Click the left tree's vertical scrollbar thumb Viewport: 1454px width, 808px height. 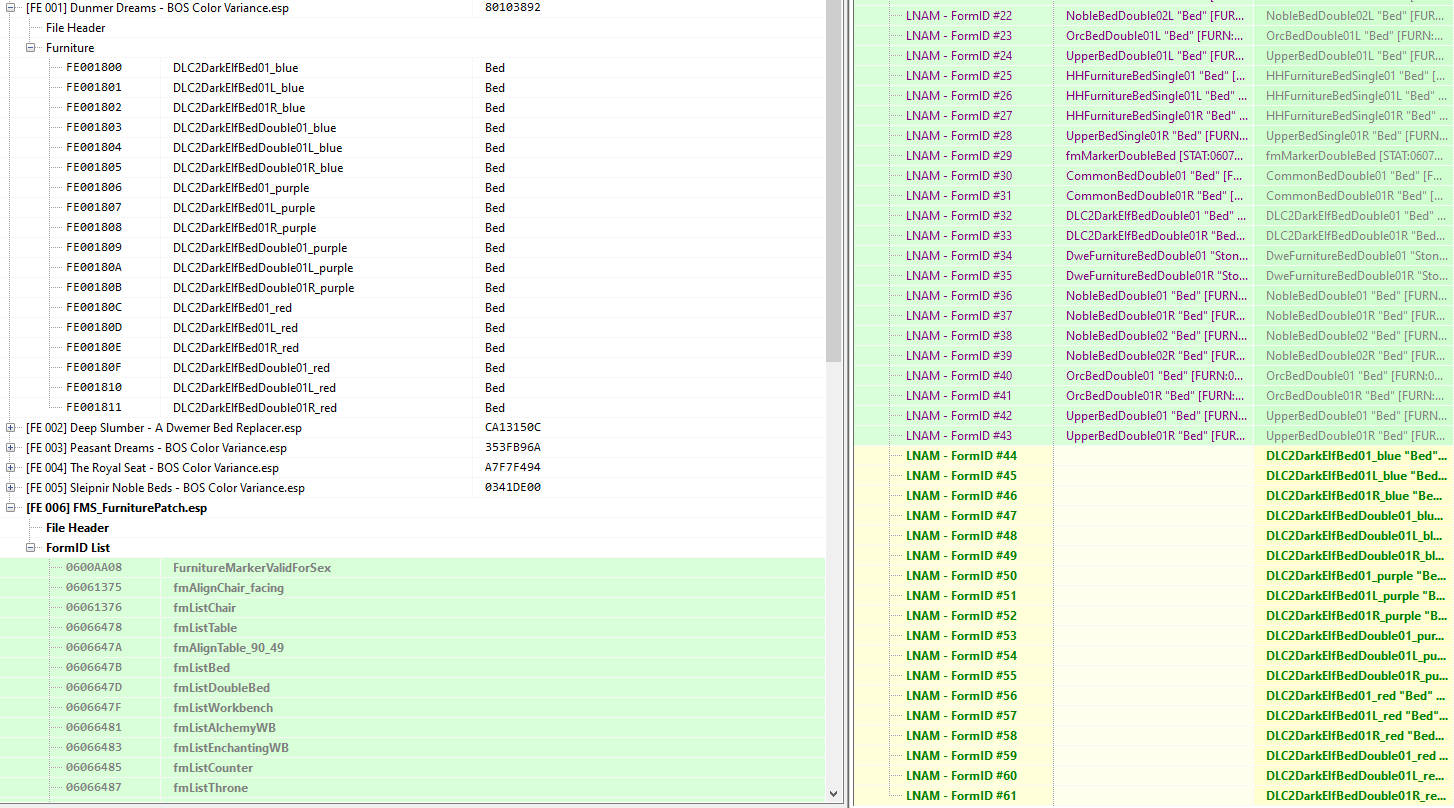tap(834, 180)
